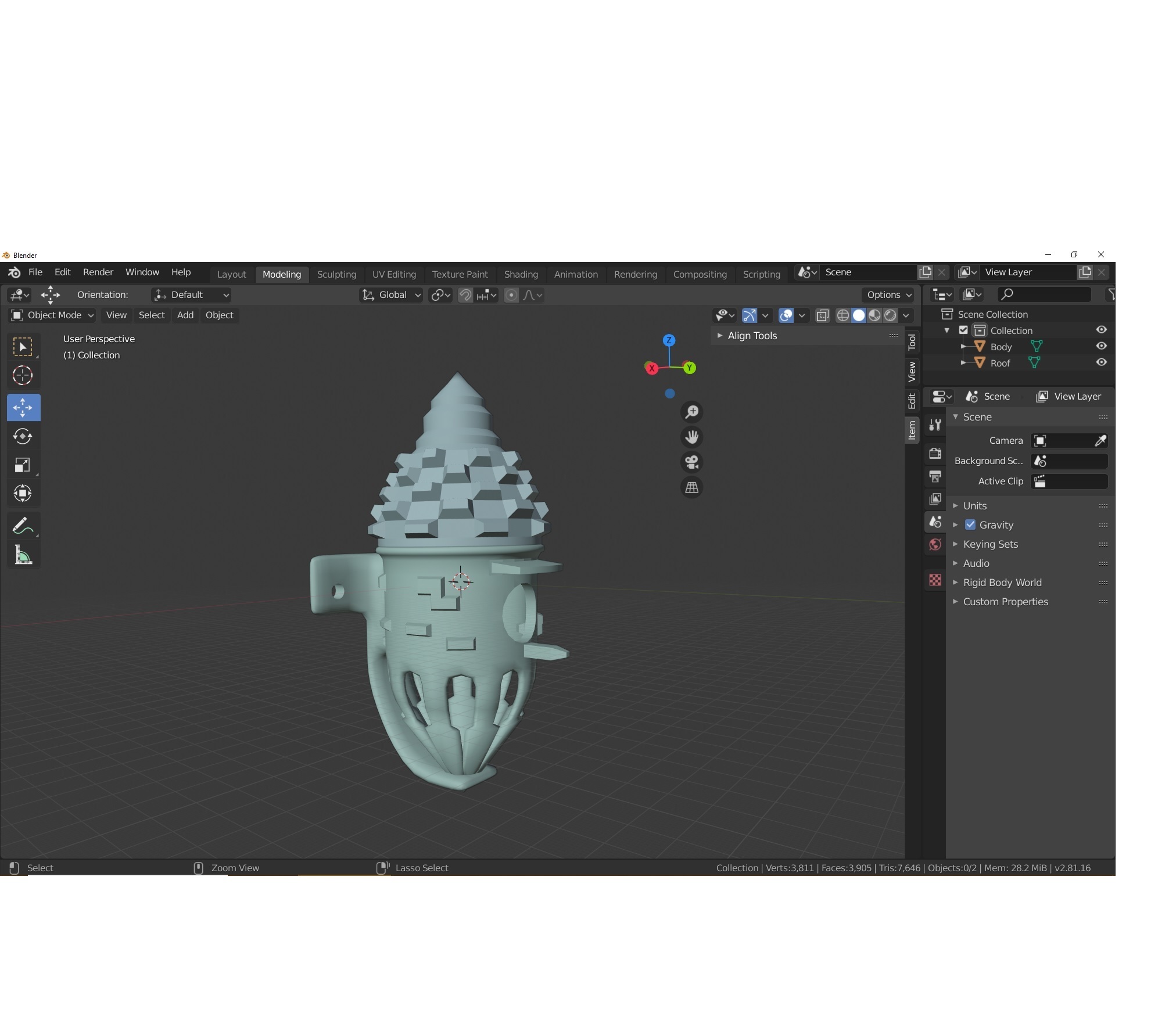Click the Options button
1176x1024 pixels.
coord(888,295)
